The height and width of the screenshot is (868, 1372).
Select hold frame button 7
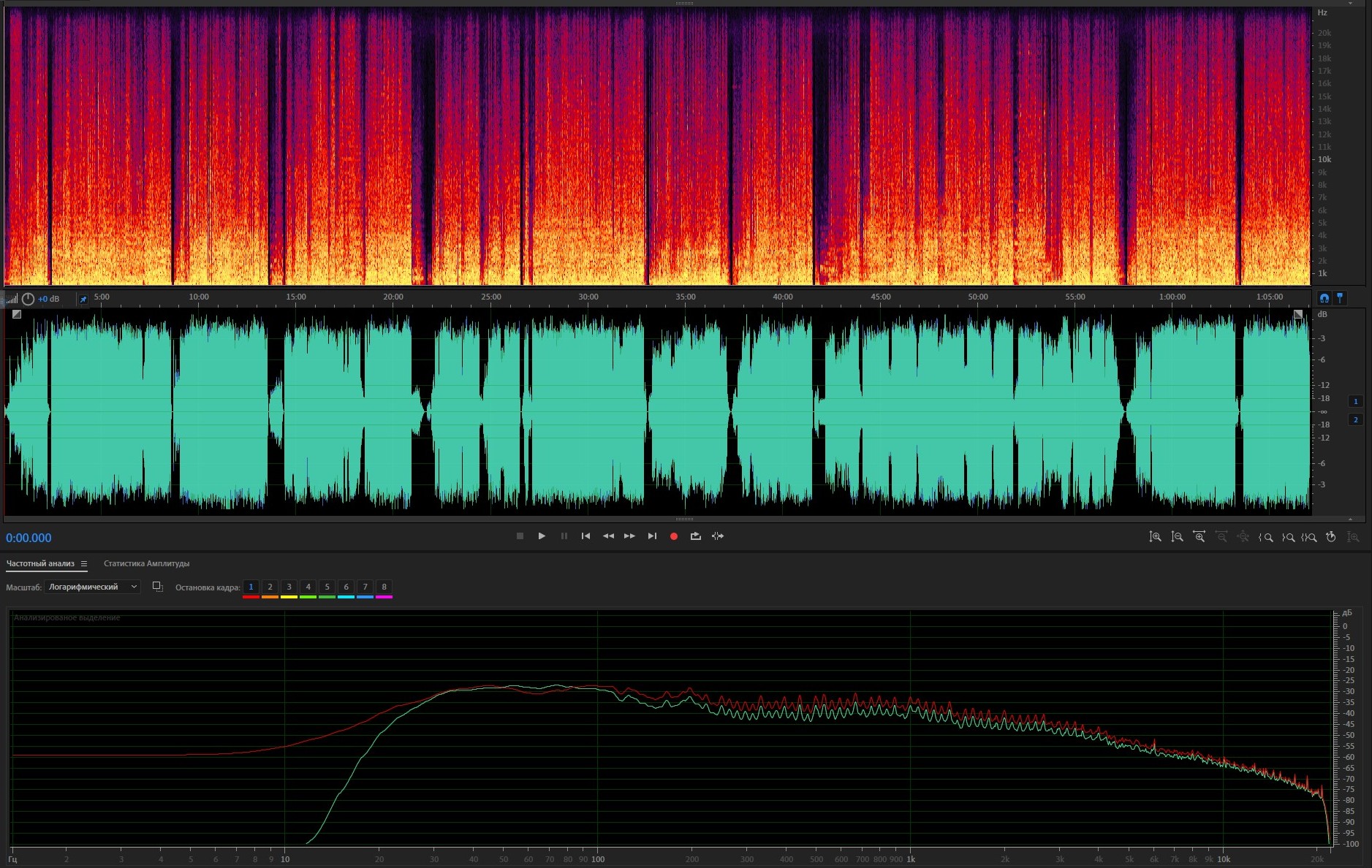click(365, 587)
